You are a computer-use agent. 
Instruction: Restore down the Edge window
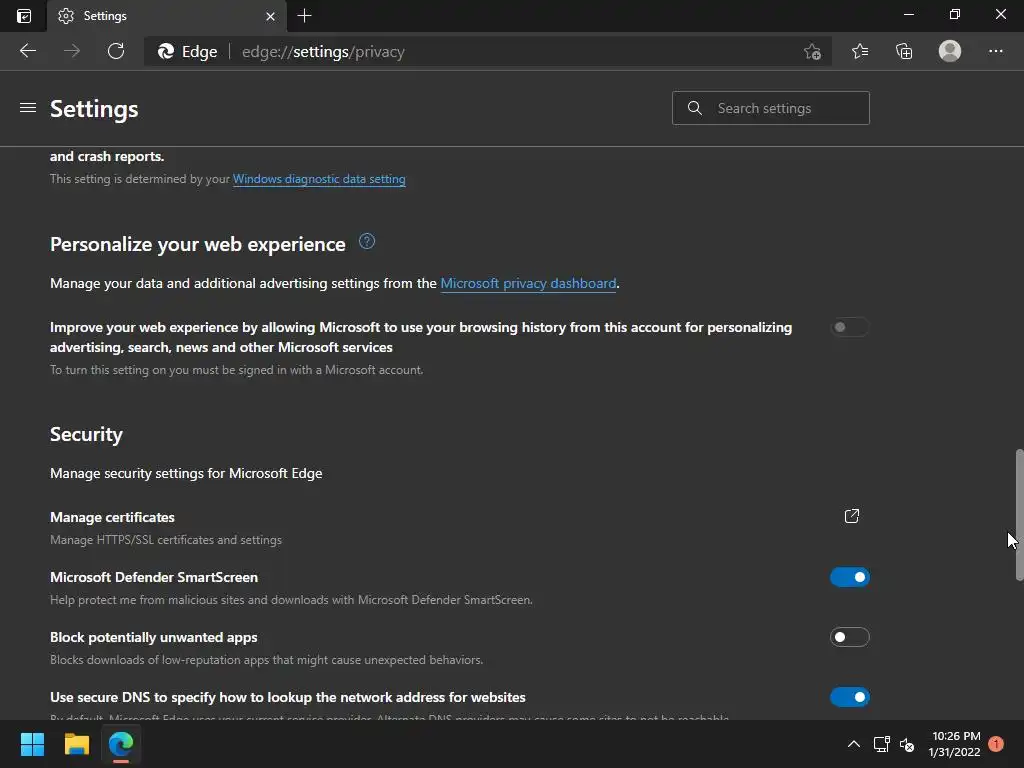click(x=955, y=14)
